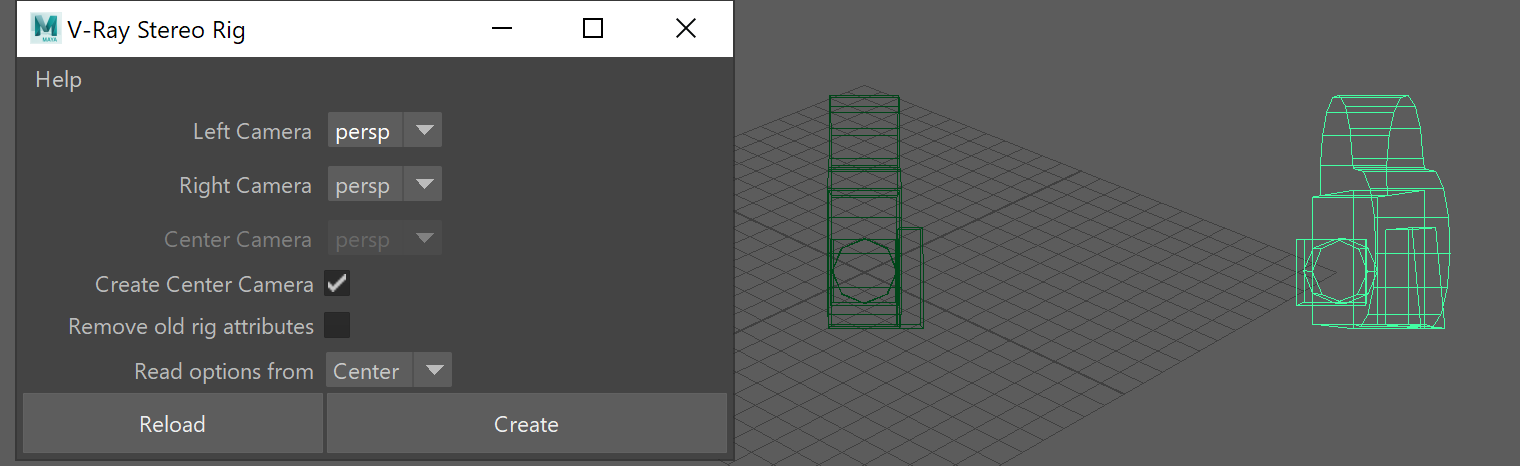Select the dark green camera wireframe
1520x466 pixels.
[874, 212]
